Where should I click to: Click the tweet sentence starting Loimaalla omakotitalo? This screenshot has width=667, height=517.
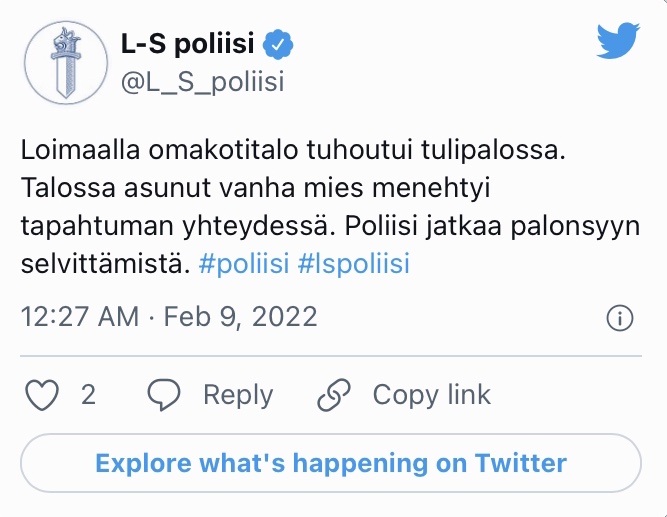coord(293,150)
